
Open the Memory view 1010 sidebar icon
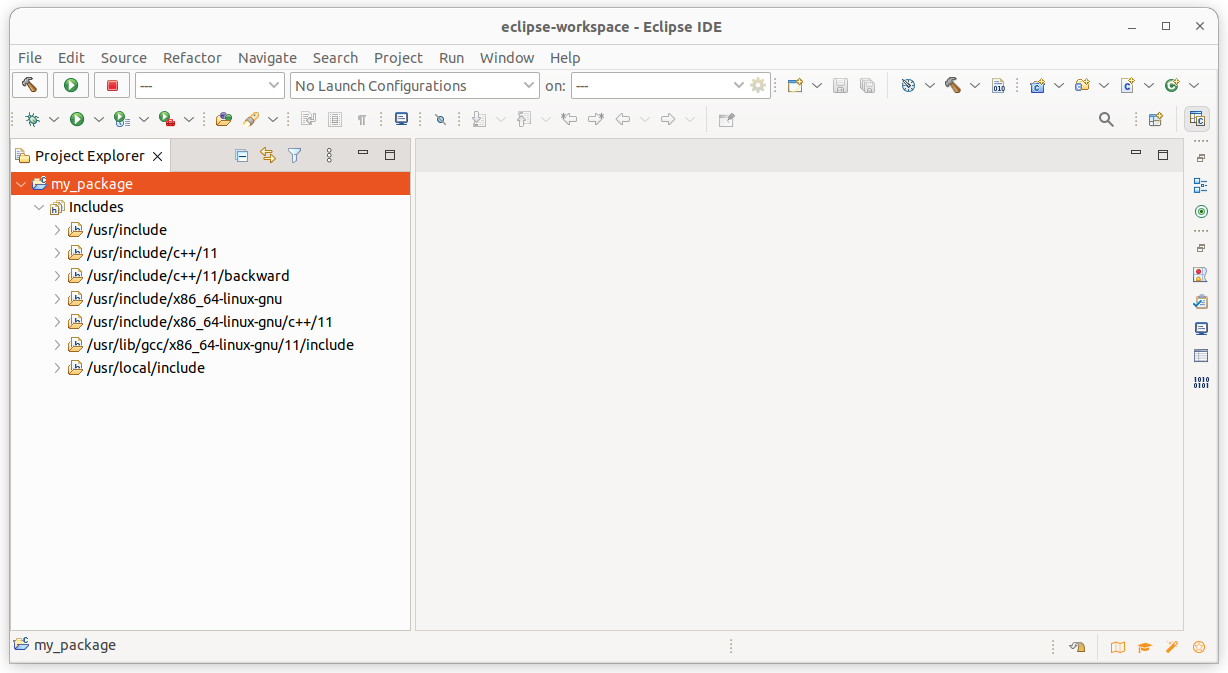(x=1200, y=381)
